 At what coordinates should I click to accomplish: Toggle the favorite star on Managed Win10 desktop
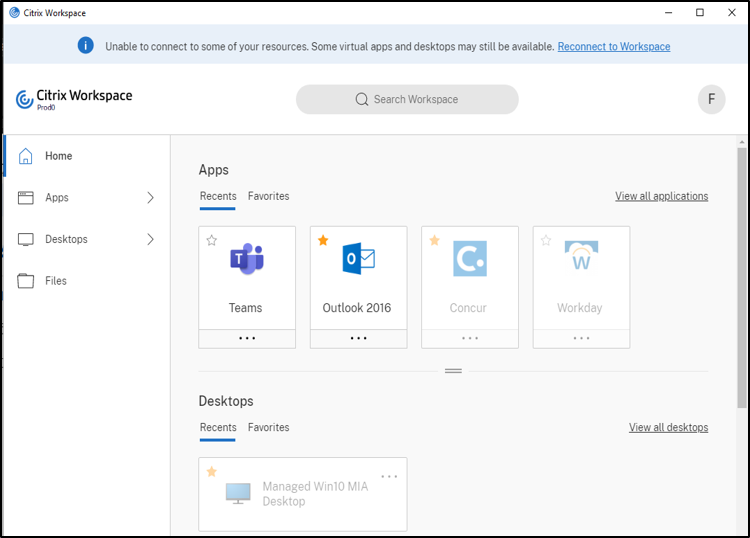coord(211,472)
